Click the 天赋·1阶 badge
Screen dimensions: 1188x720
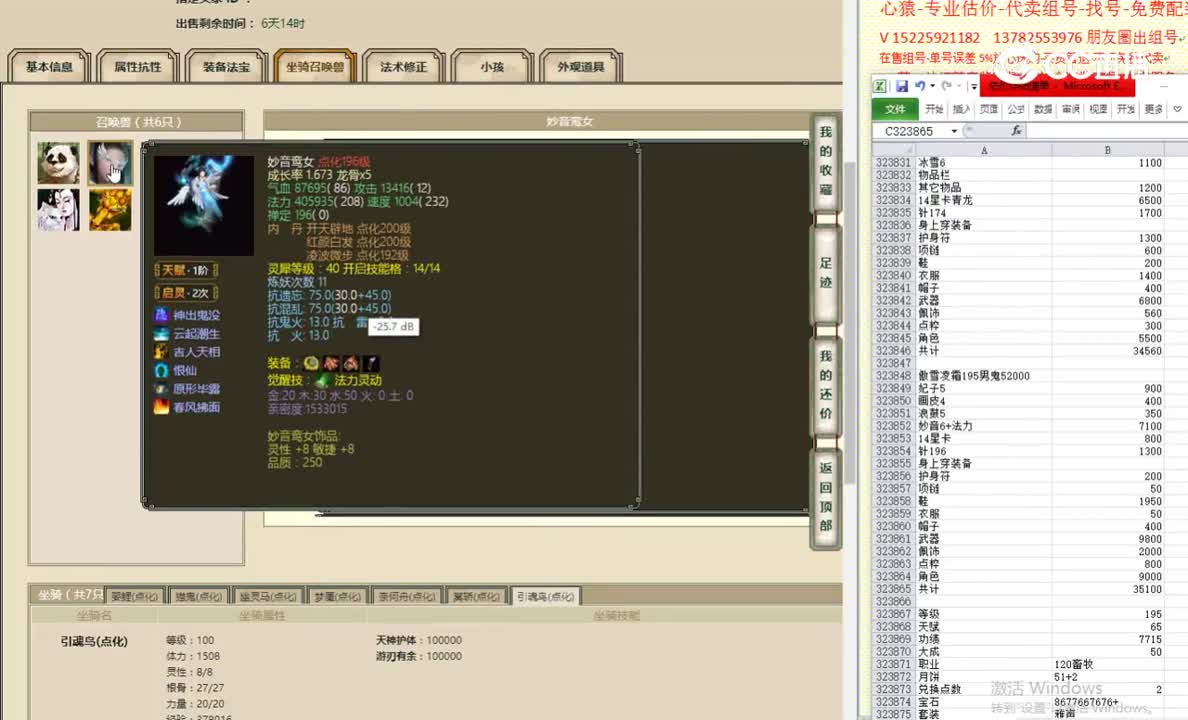coord(186,270)
